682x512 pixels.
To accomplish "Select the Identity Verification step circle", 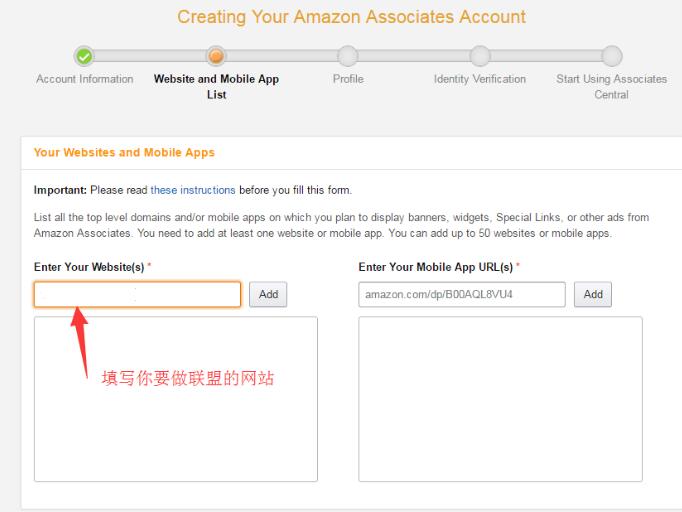I will point(480,56).
